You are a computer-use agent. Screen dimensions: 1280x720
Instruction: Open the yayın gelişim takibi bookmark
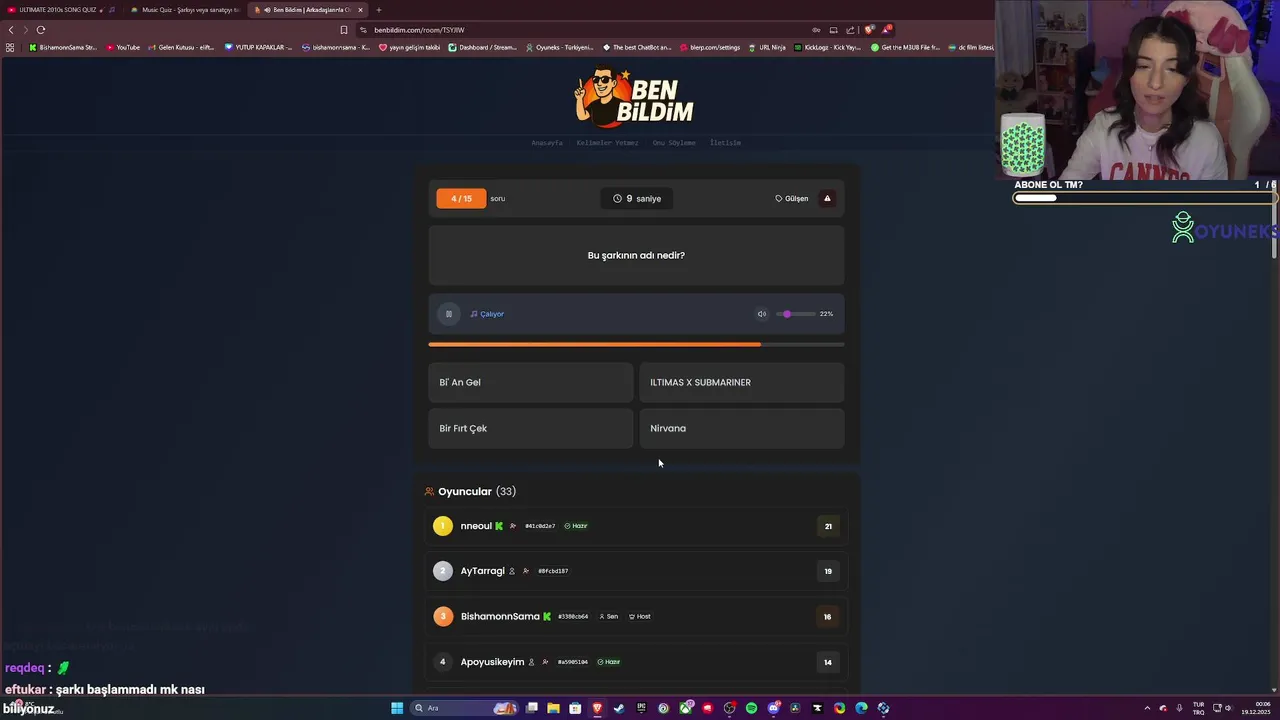click(x=410, y=47)
